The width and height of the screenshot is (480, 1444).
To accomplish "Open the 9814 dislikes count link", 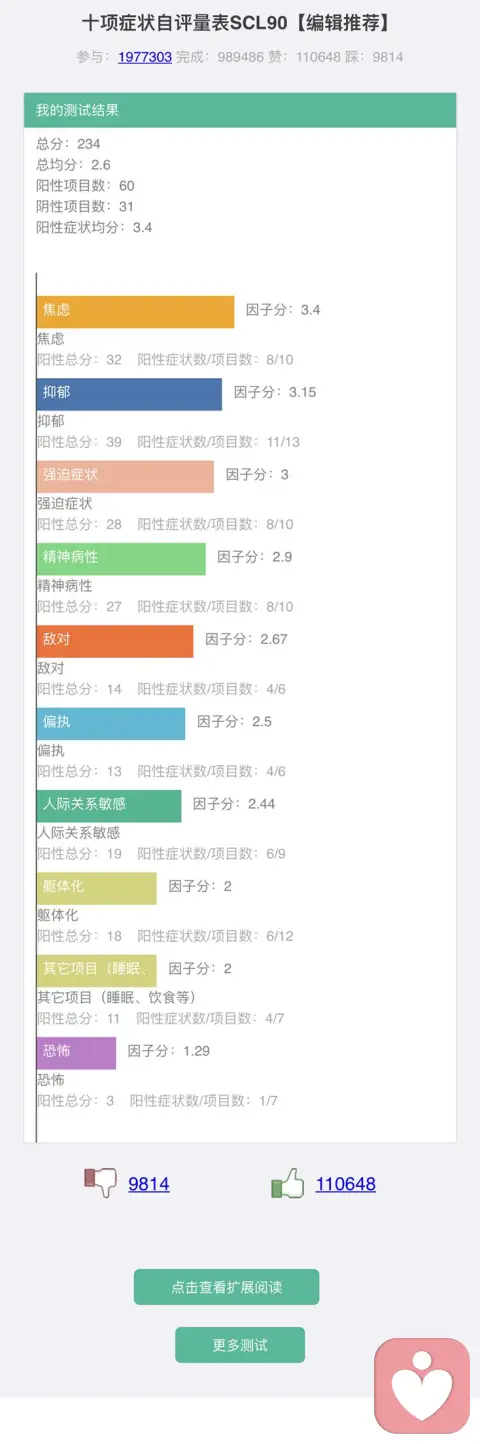I will [x=149, y=1184].
